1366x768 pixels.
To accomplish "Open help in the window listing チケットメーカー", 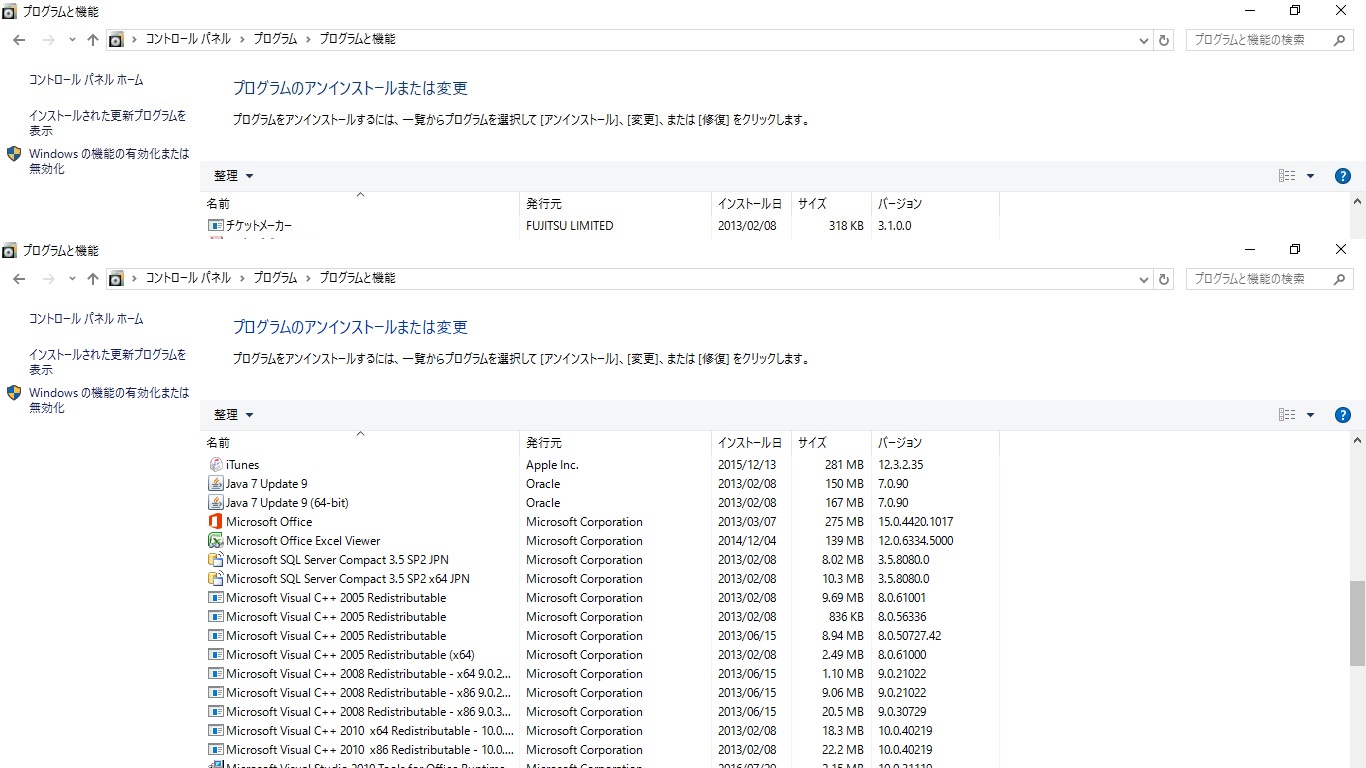I will point(1343,176).
